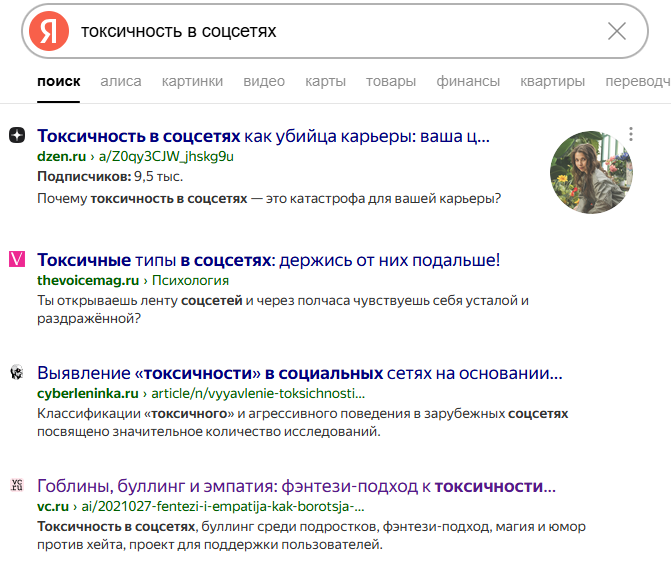Click the «Подписчиков: 9,5 тыс.» text
Image resolution: width=671 pixels, height=579 pixels.
coord(110,176)
